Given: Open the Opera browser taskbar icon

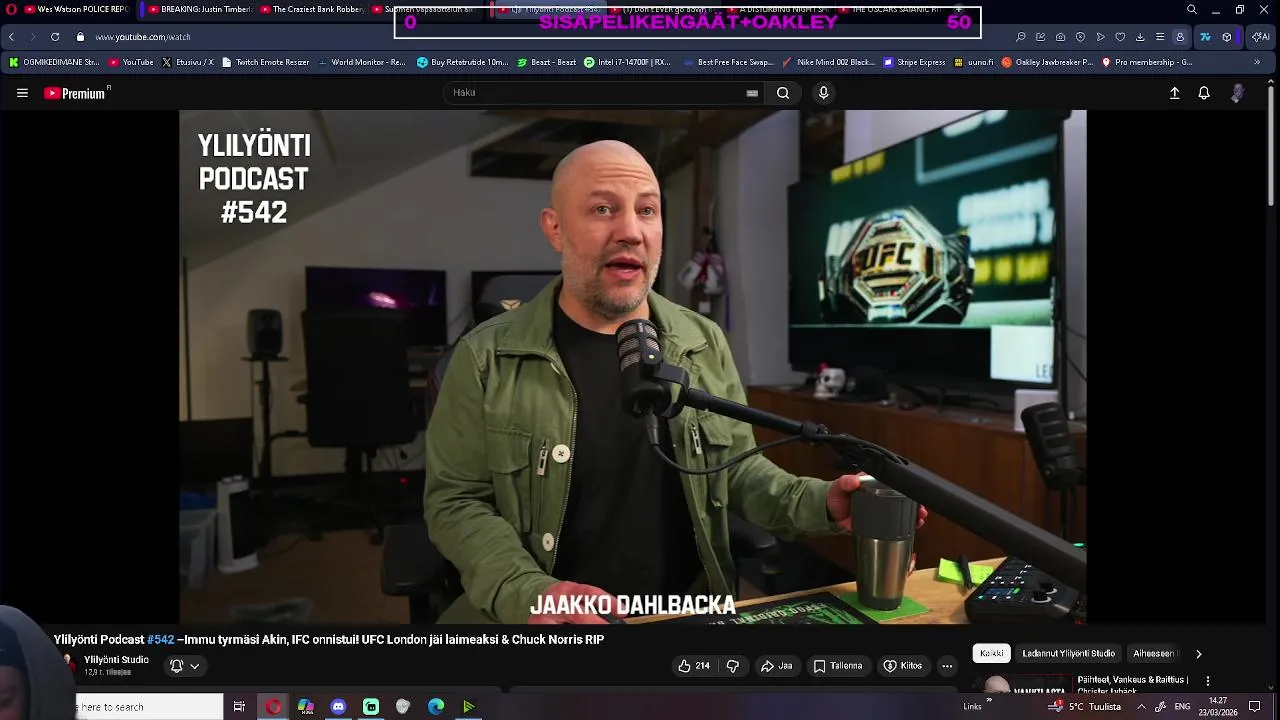Looking at the screenshot, I should (273, 707).
